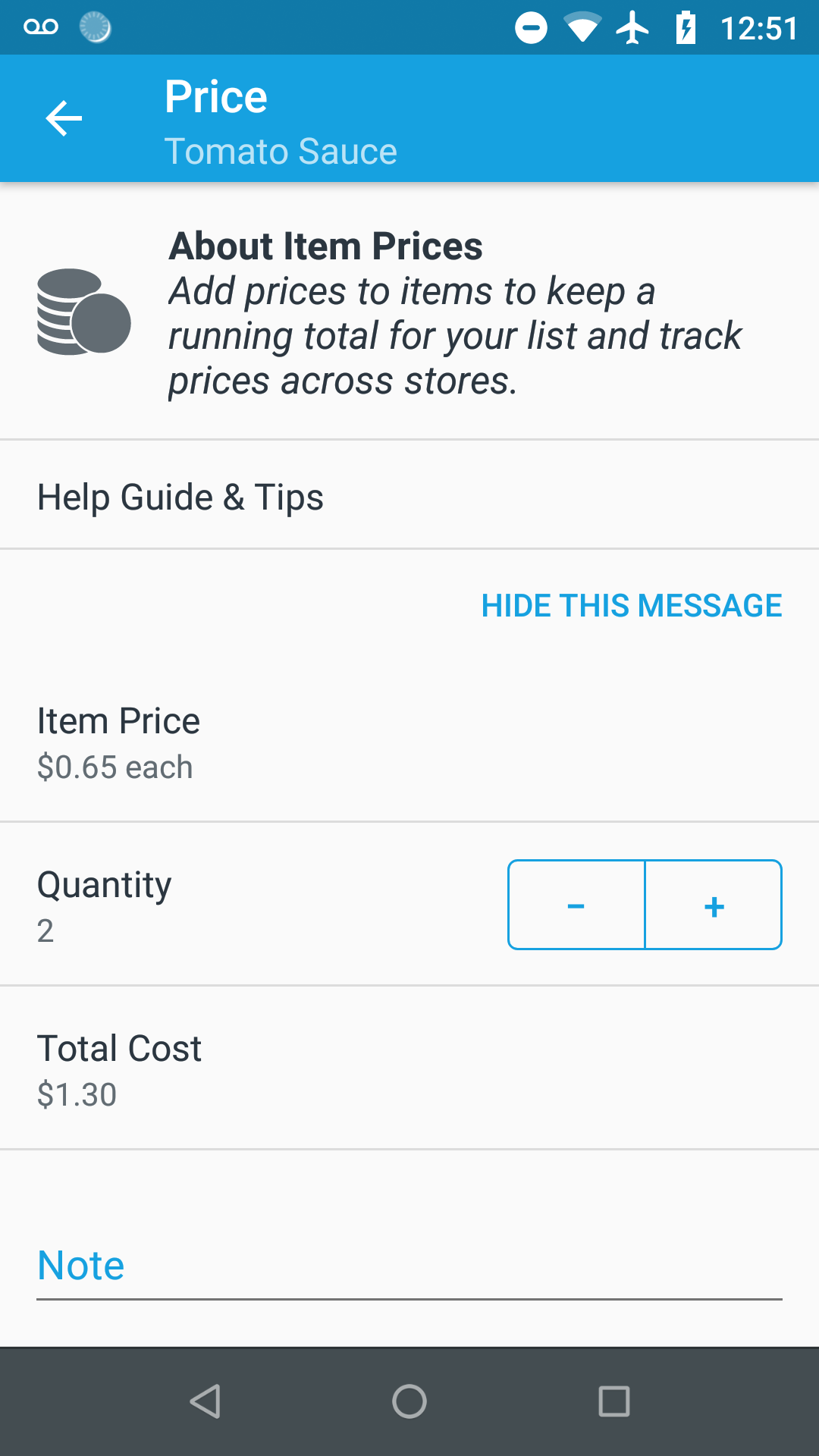This screenshot has width=819, height=1456.
Task: Hide this message about item prices
Action: click(x=631, y=606)
